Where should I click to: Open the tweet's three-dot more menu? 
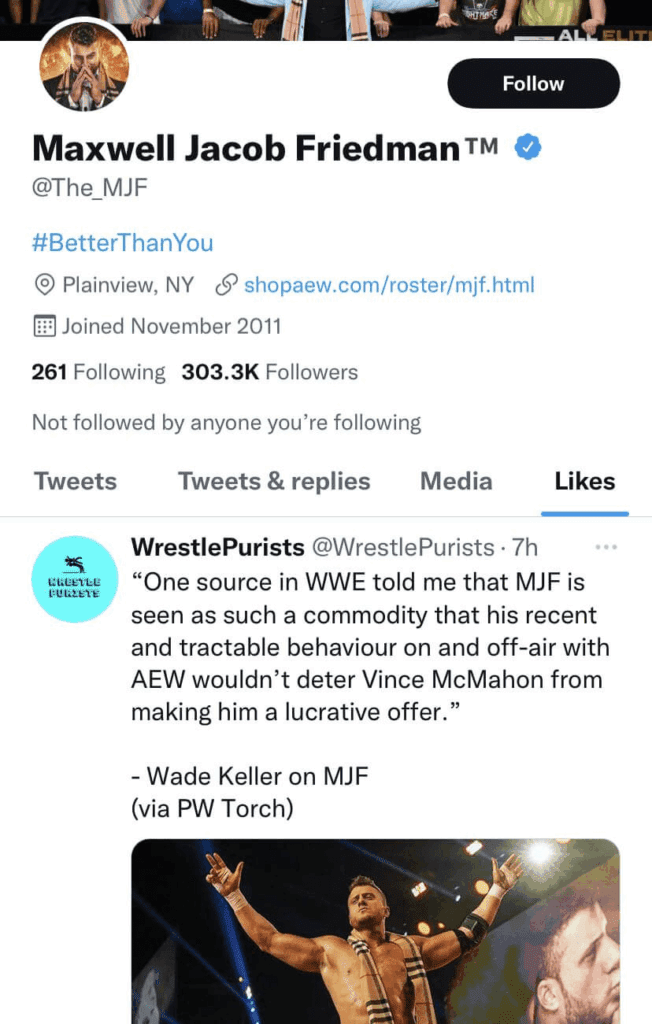606,547
